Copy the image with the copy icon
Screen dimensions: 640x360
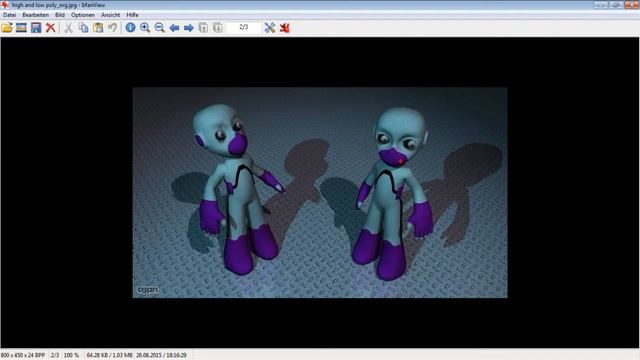[x=84, y=28]
